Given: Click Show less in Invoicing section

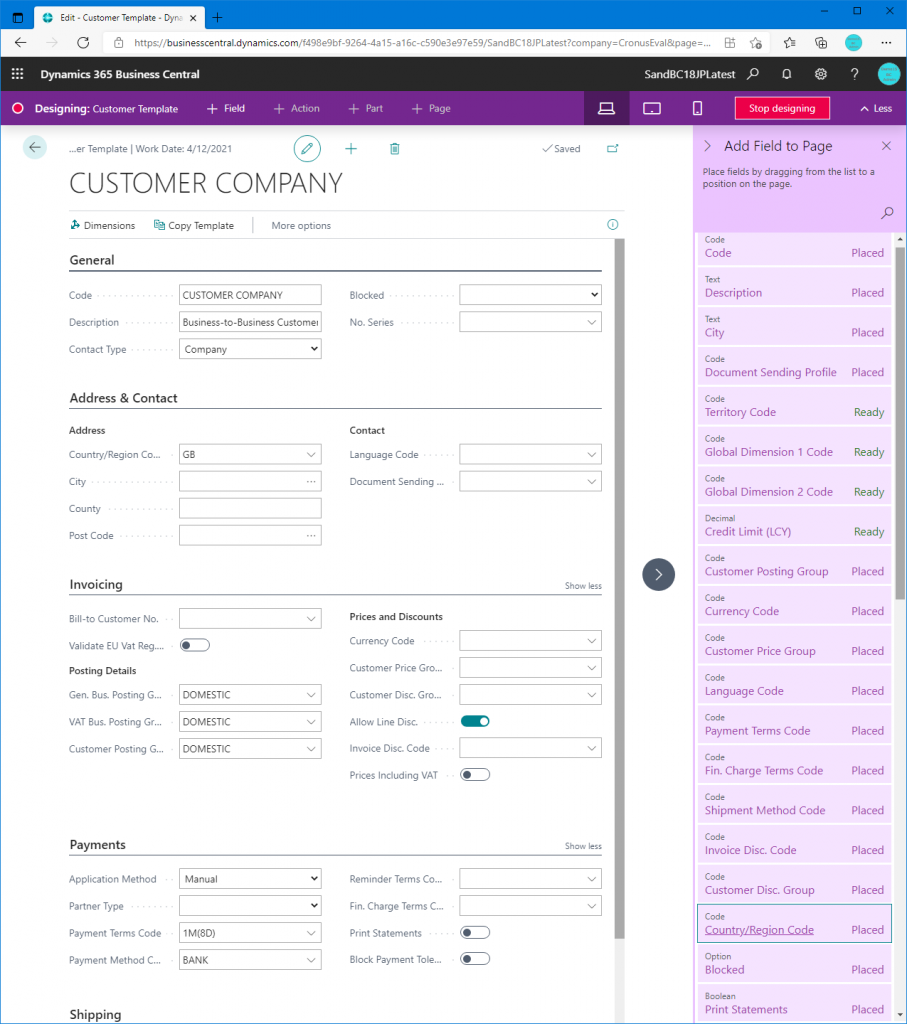Looking at the screenshot, I should (x=583, y=586).
